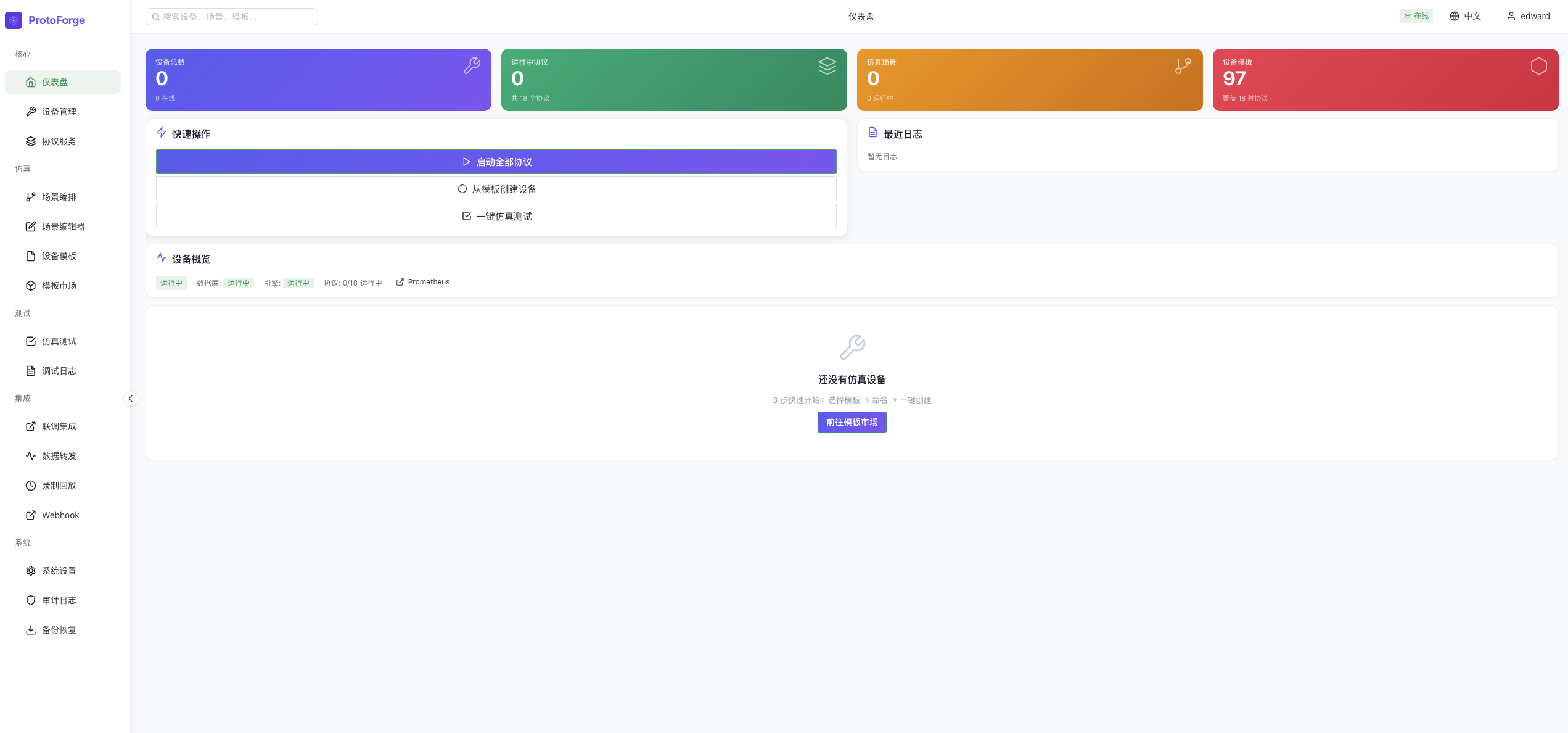Click the pulse icon beside 数据转发

pos(31,456)
